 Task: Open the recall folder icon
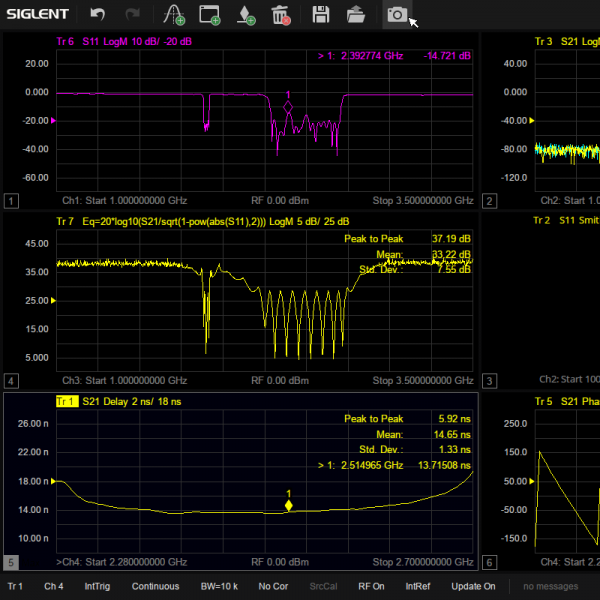(356, 14)
